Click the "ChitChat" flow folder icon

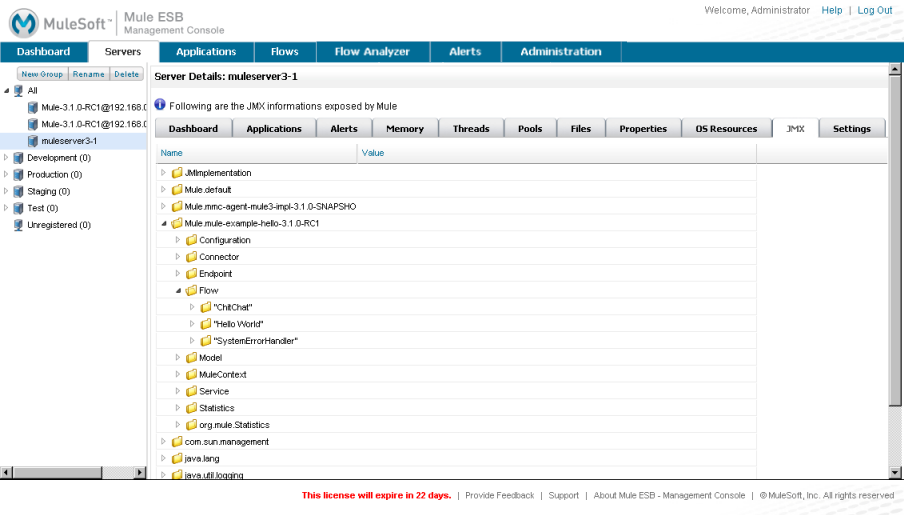[x=206, y=307]
